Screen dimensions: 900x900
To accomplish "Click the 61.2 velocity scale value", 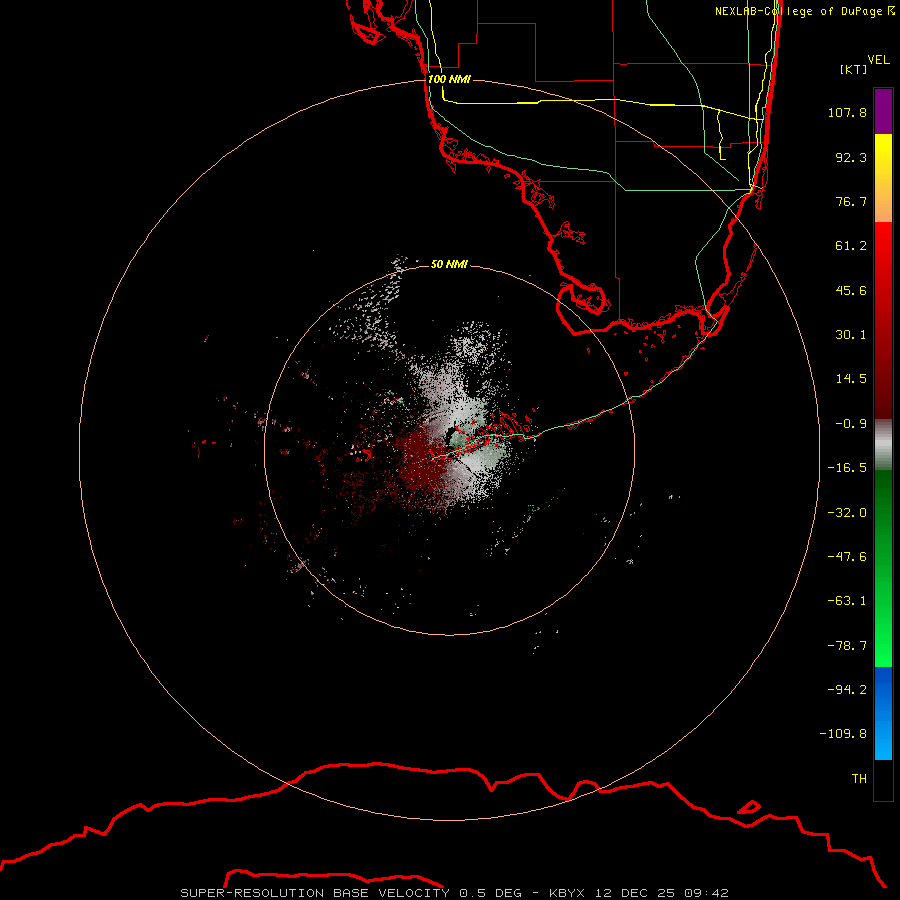I will tap(851, 246).
